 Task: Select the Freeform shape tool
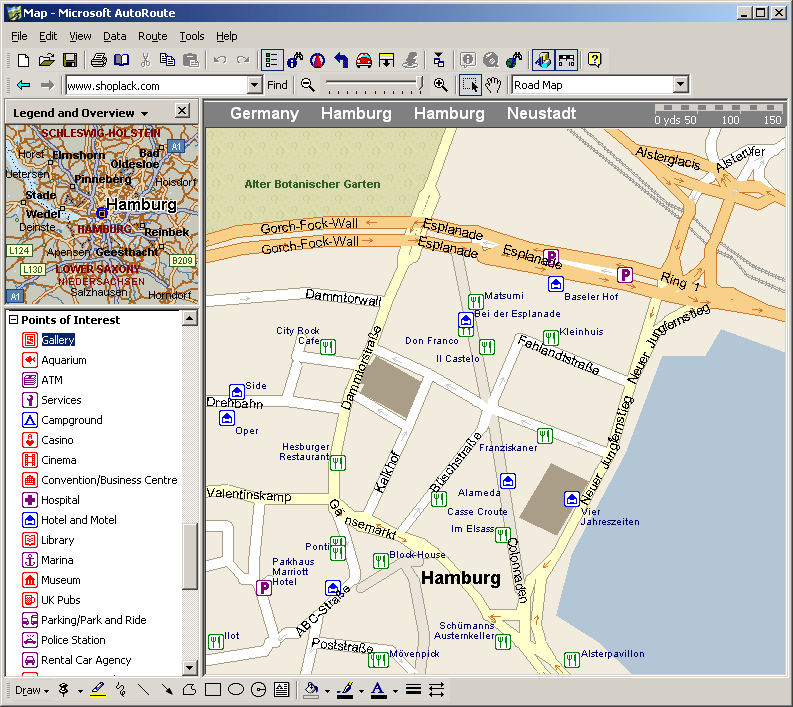[190, 690]
